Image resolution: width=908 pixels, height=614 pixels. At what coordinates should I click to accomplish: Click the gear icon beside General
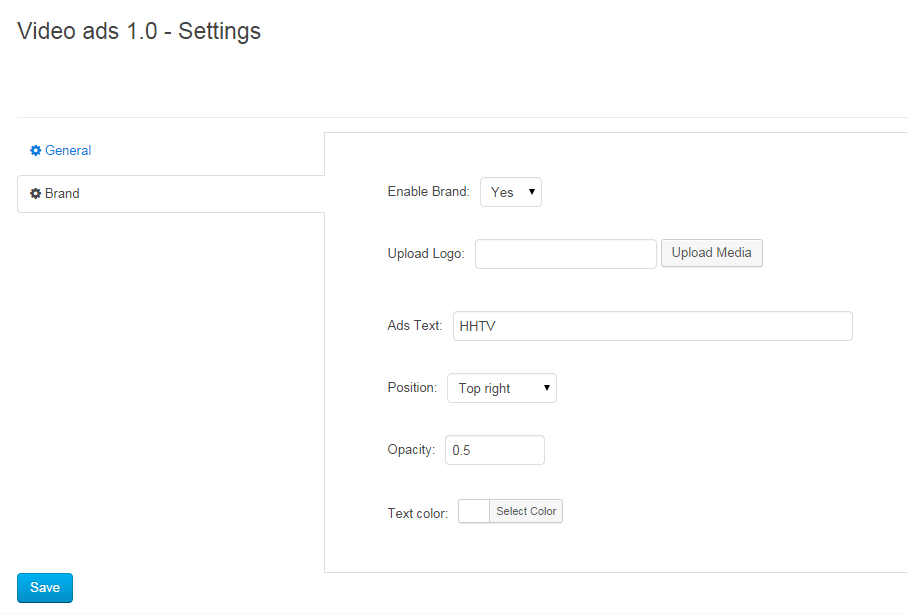35,151
